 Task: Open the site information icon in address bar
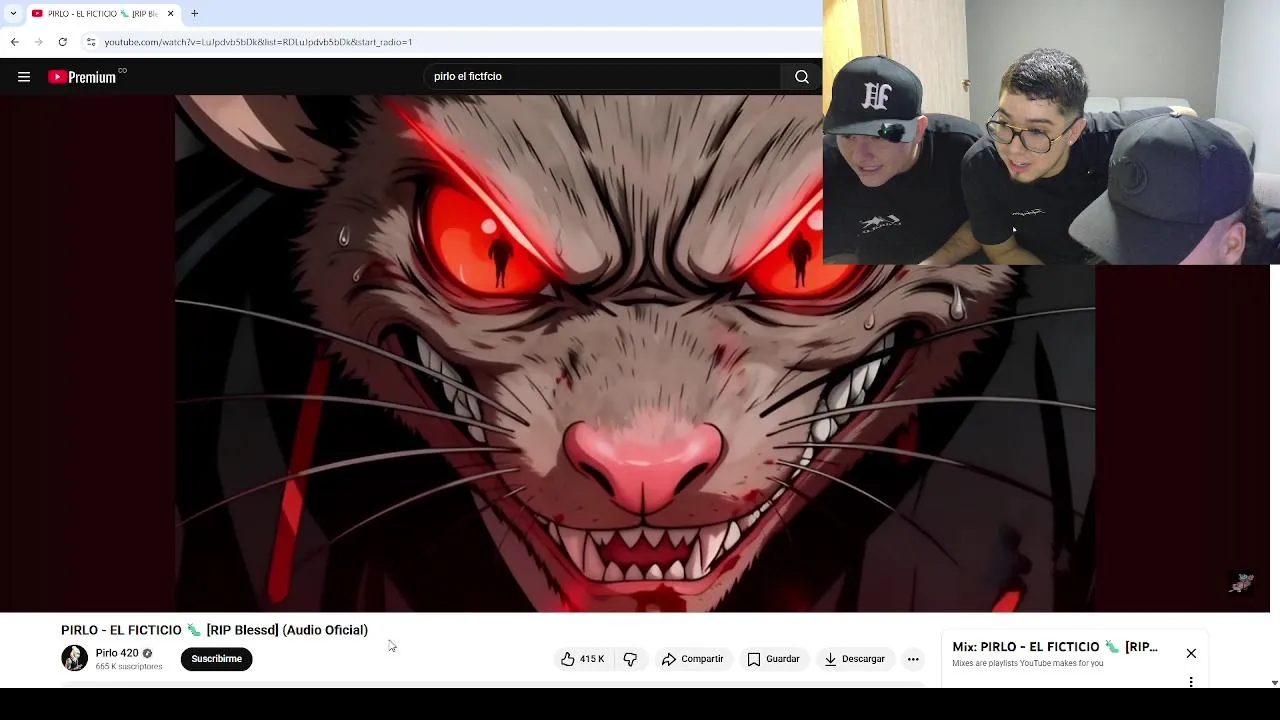[91, 42]
